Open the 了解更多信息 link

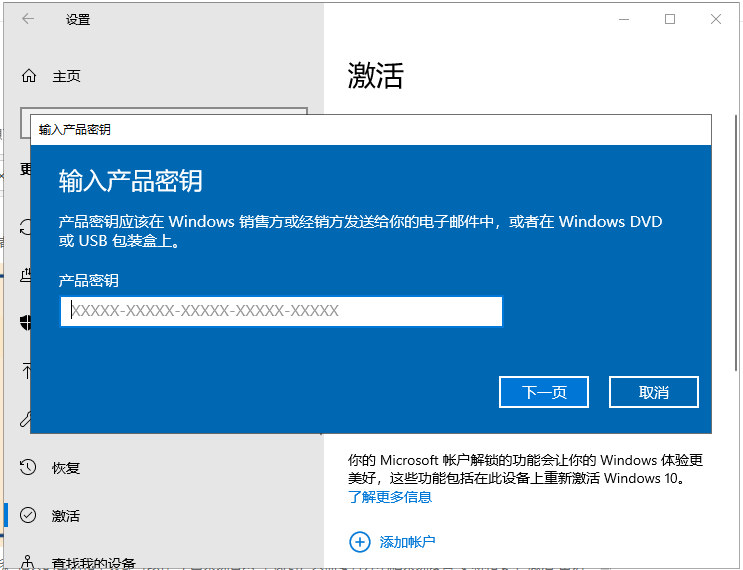click(x=390, y=497)
